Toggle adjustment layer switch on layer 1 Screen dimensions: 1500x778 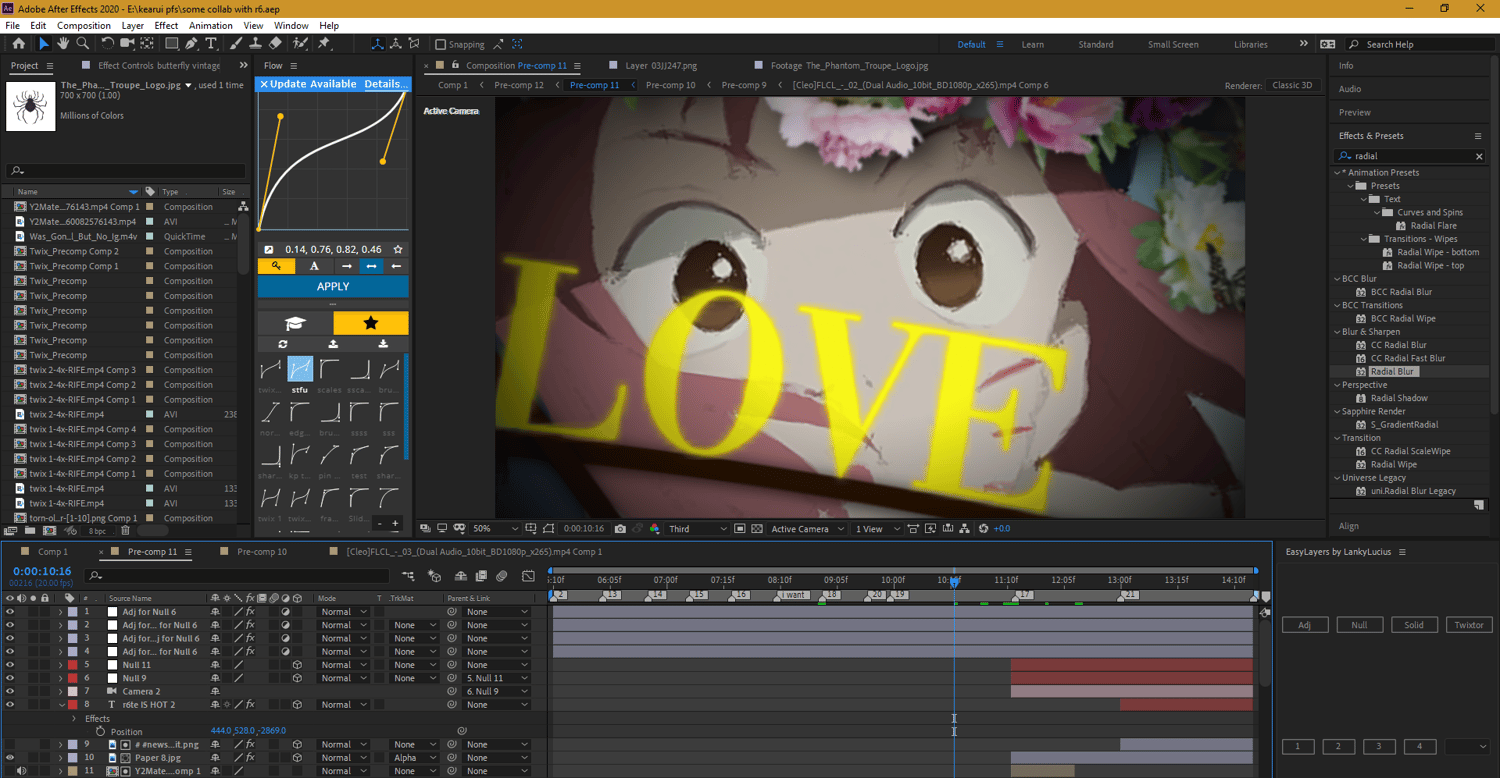pyautogui.click(x=285, y=612)
